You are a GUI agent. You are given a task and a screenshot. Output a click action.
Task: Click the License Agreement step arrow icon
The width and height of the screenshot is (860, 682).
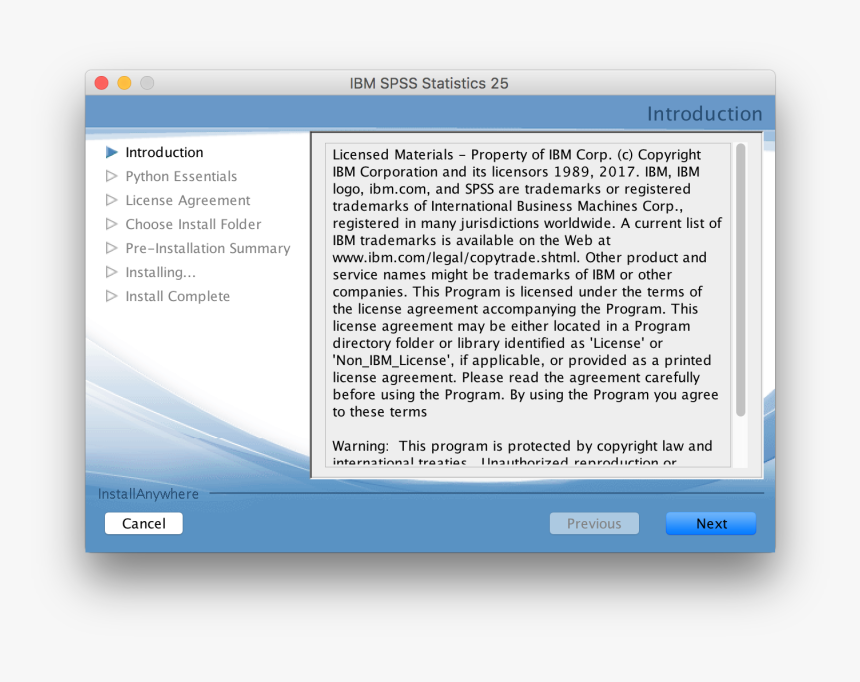point(112,200)
